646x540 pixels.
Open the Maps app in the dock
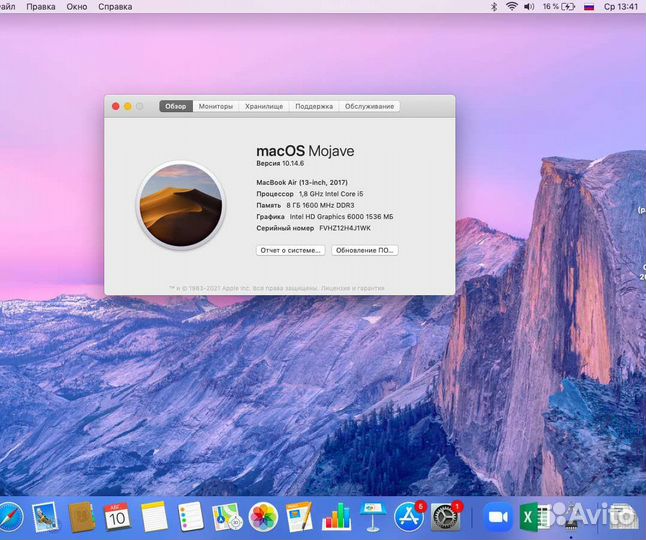[x=227, y=517]
